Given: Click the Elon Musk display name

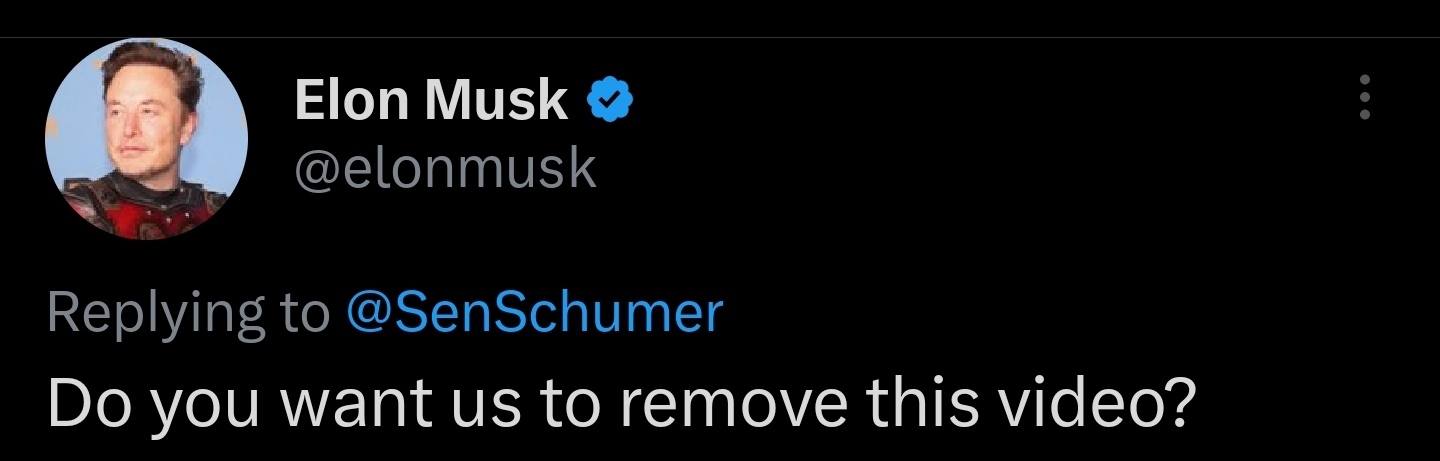Looking at the screenshot, I should [x=431, y=101].
